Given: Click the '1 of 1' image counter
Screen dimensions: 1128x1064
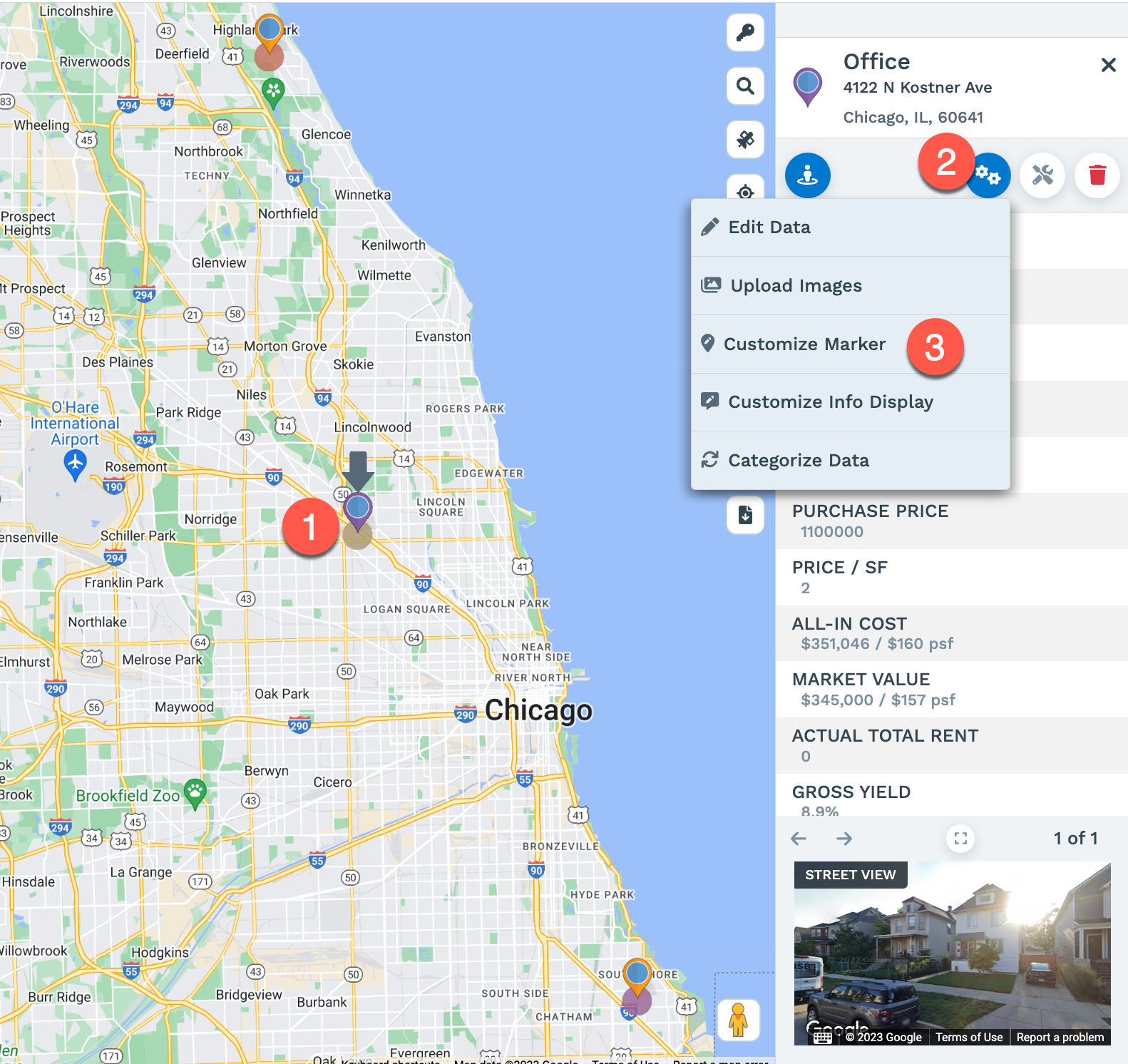Looking at the screenshot, I should click(1075, 839).
